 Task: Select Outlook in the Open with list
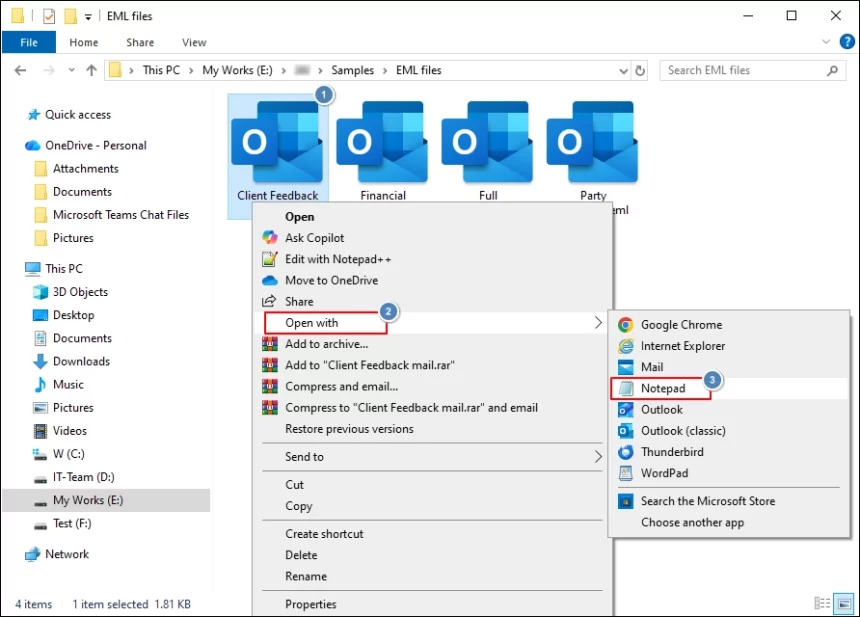(x=661, y=410)
